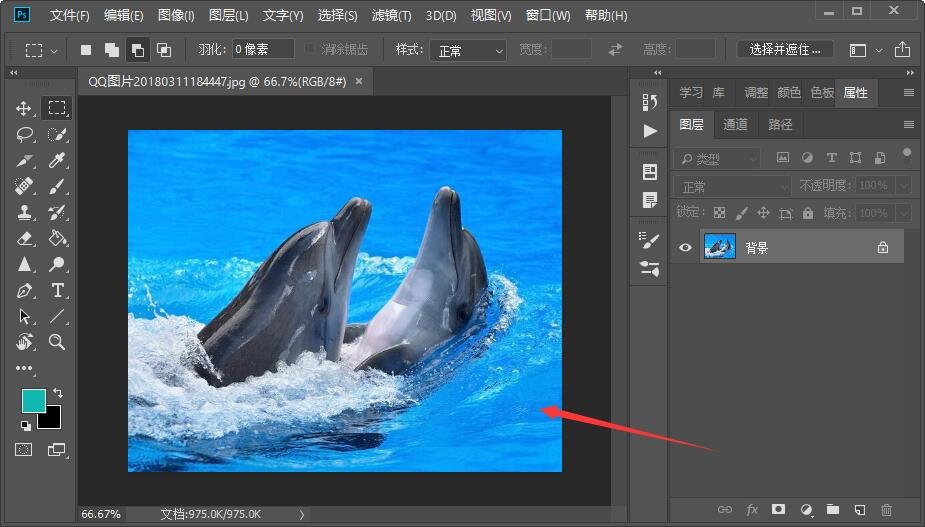The width and height of the screenshot is (925, 527).
Task: Choose the Horizontal Type tool
Action: [58, 290]
